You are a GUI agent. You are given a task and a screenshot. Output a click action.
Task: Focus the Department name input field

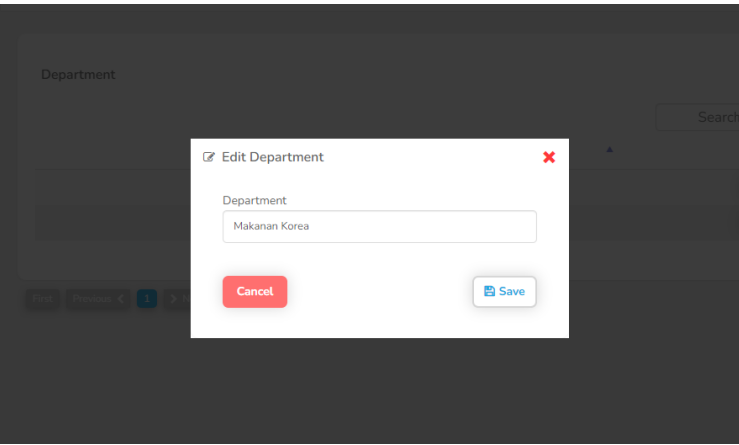click(379, 226)
